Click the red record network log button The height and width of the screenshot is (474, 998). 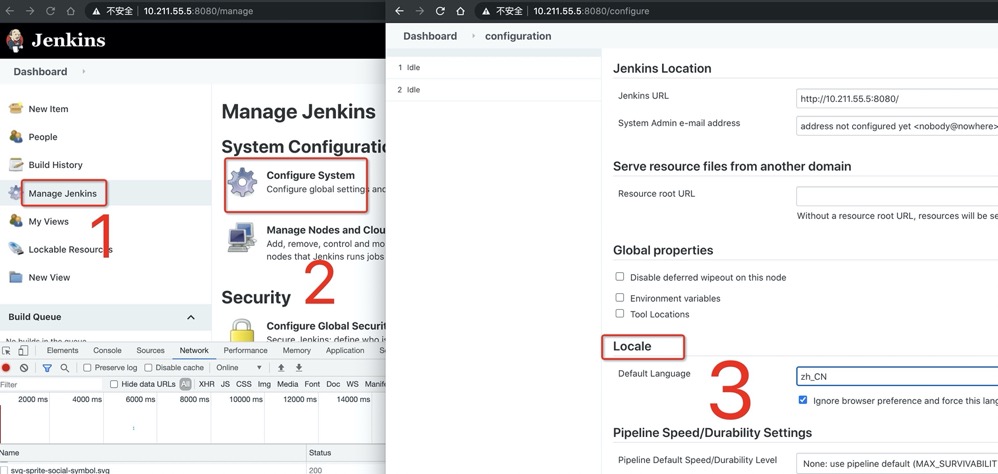[7, 368]
